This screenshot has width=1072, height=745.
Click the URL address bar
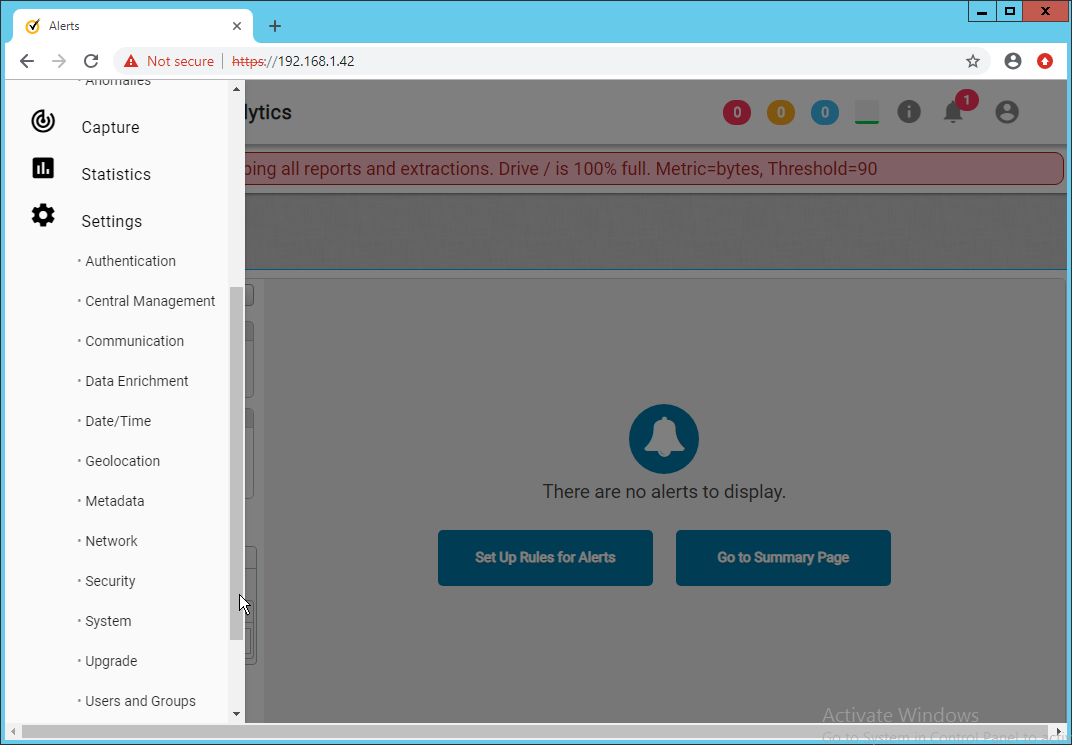[x=600, y=61]
